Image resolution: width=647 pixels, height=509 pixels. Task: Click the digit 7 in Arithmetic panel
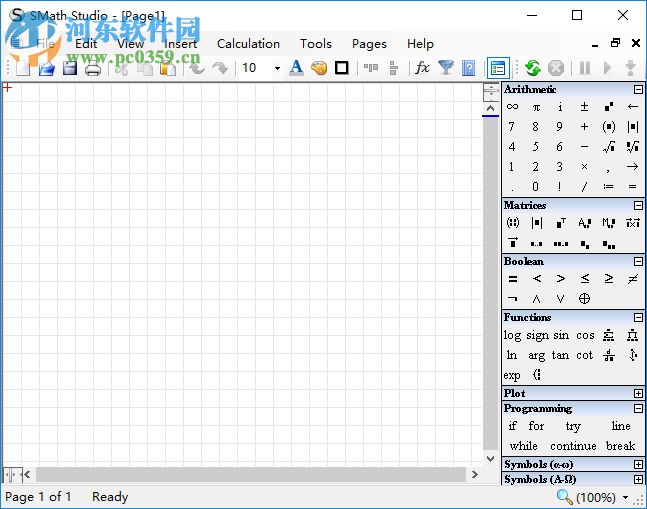[512, 127]
